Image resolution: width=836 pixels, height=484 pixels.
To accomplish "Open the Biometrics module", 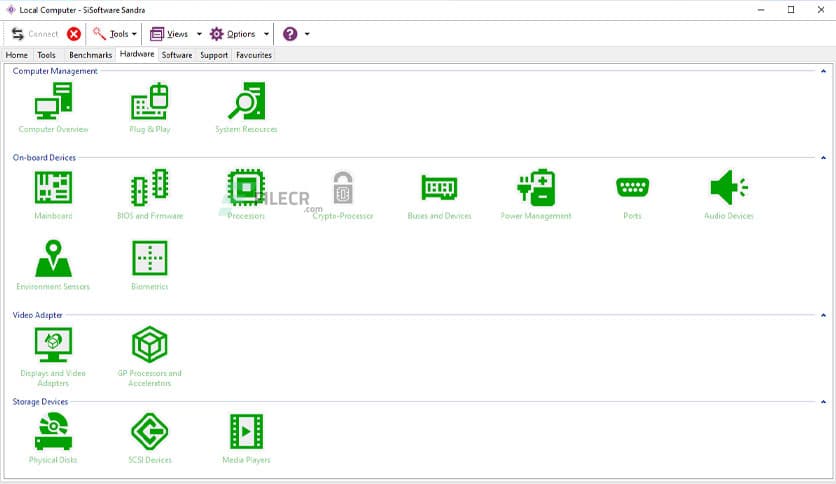I will click(x=150, y=265).
